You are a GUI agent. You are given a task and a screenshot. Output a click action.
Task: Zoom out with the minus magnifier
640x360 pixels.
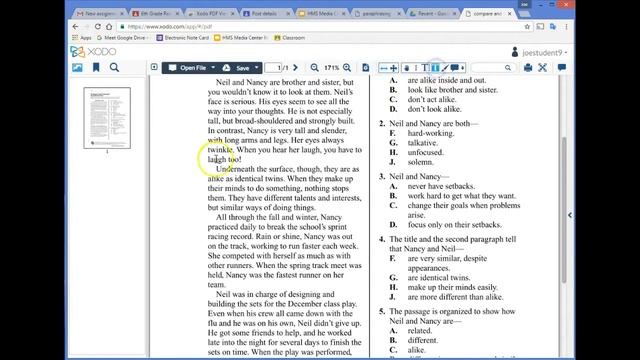[314, 68]
